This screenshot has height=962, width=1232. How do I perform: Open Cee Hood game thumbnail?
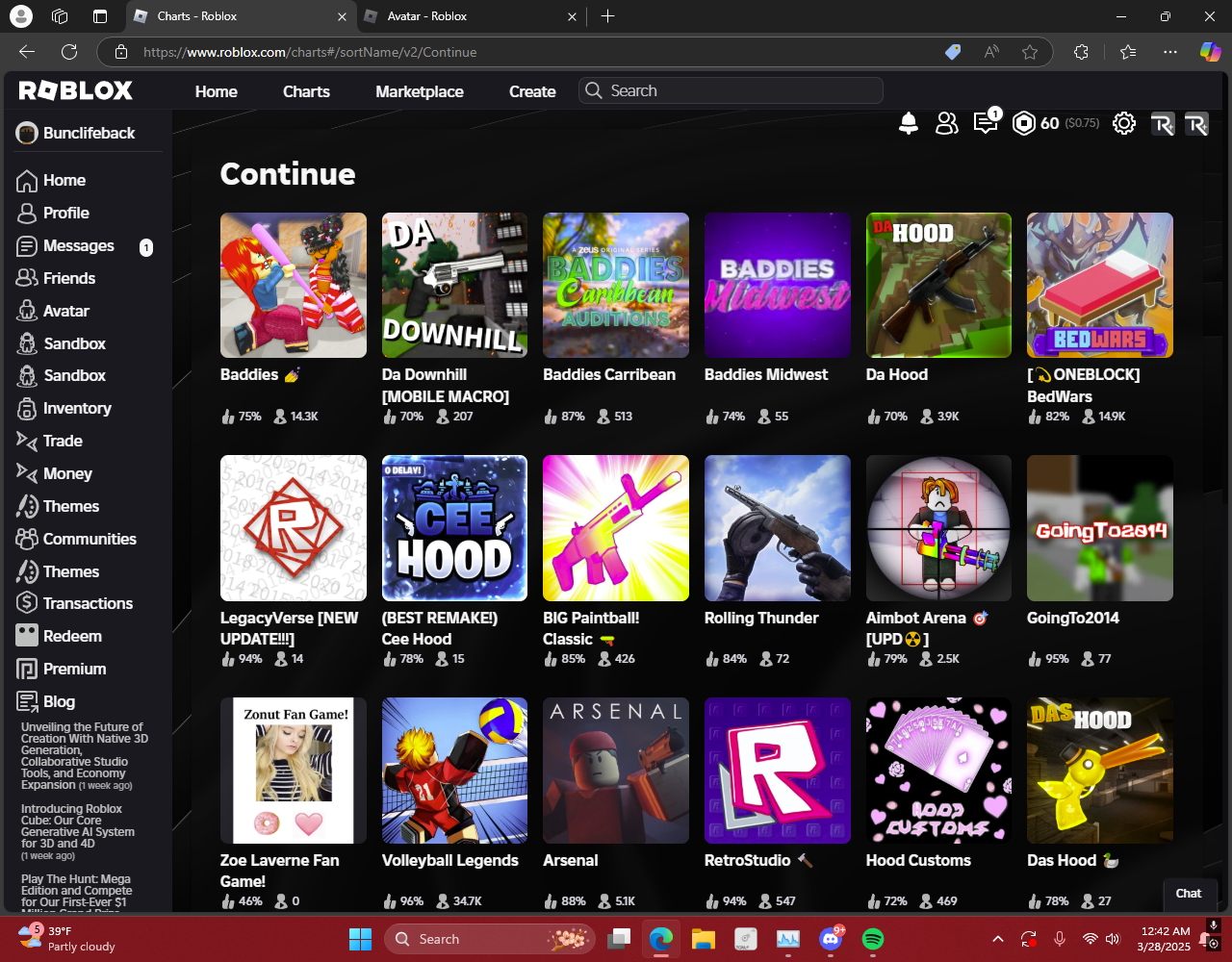pyautogui.click(x=454, y=528)
